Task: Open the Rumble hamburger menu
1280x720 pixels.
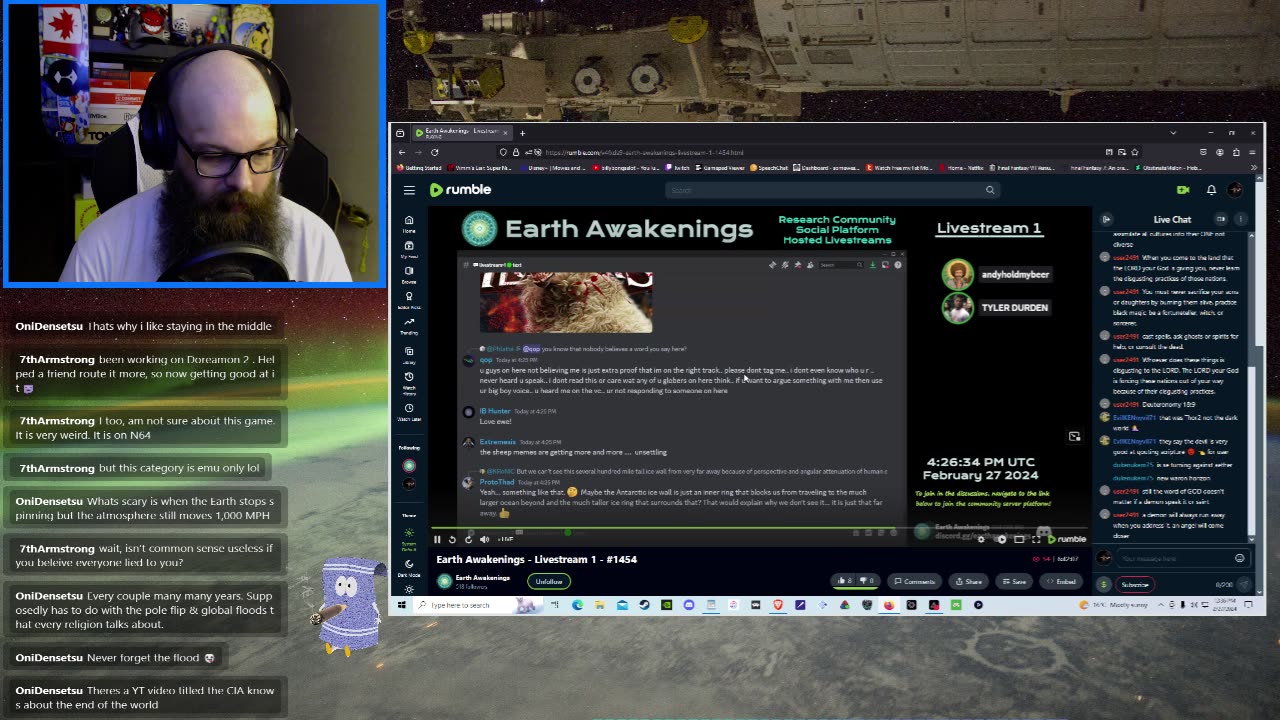Action: 409,190
